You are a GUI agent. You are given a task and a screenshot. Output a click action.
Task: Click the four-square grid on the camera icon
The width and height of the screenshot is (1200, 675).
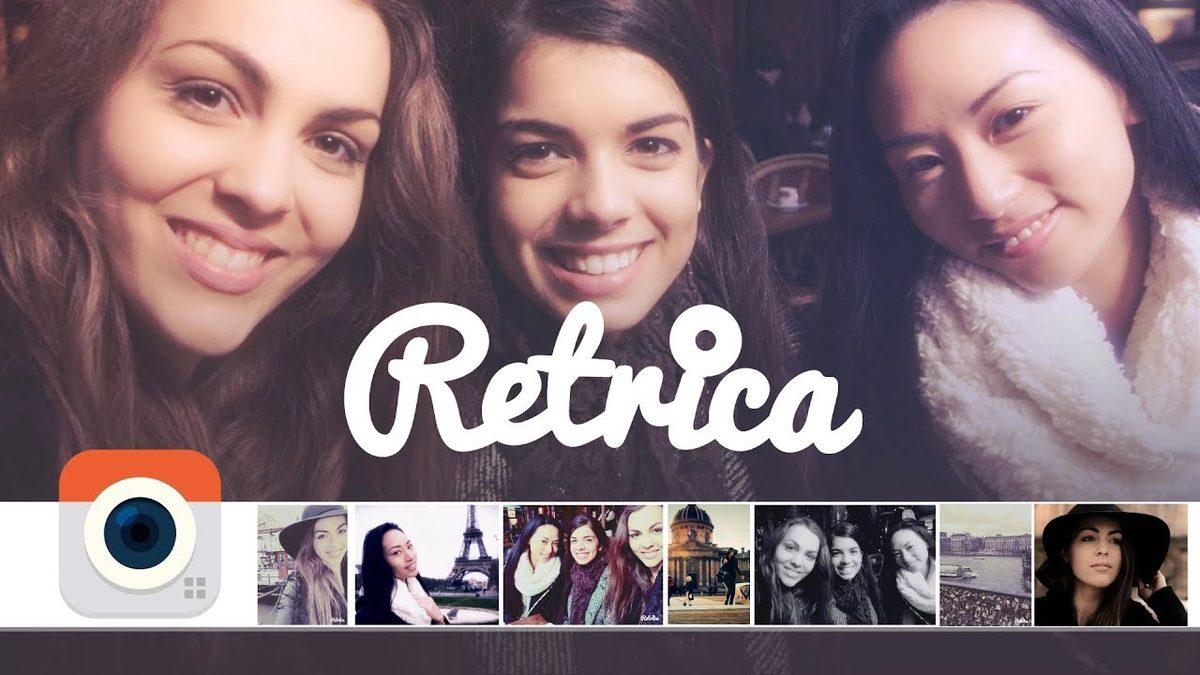[x=195, y=588]
